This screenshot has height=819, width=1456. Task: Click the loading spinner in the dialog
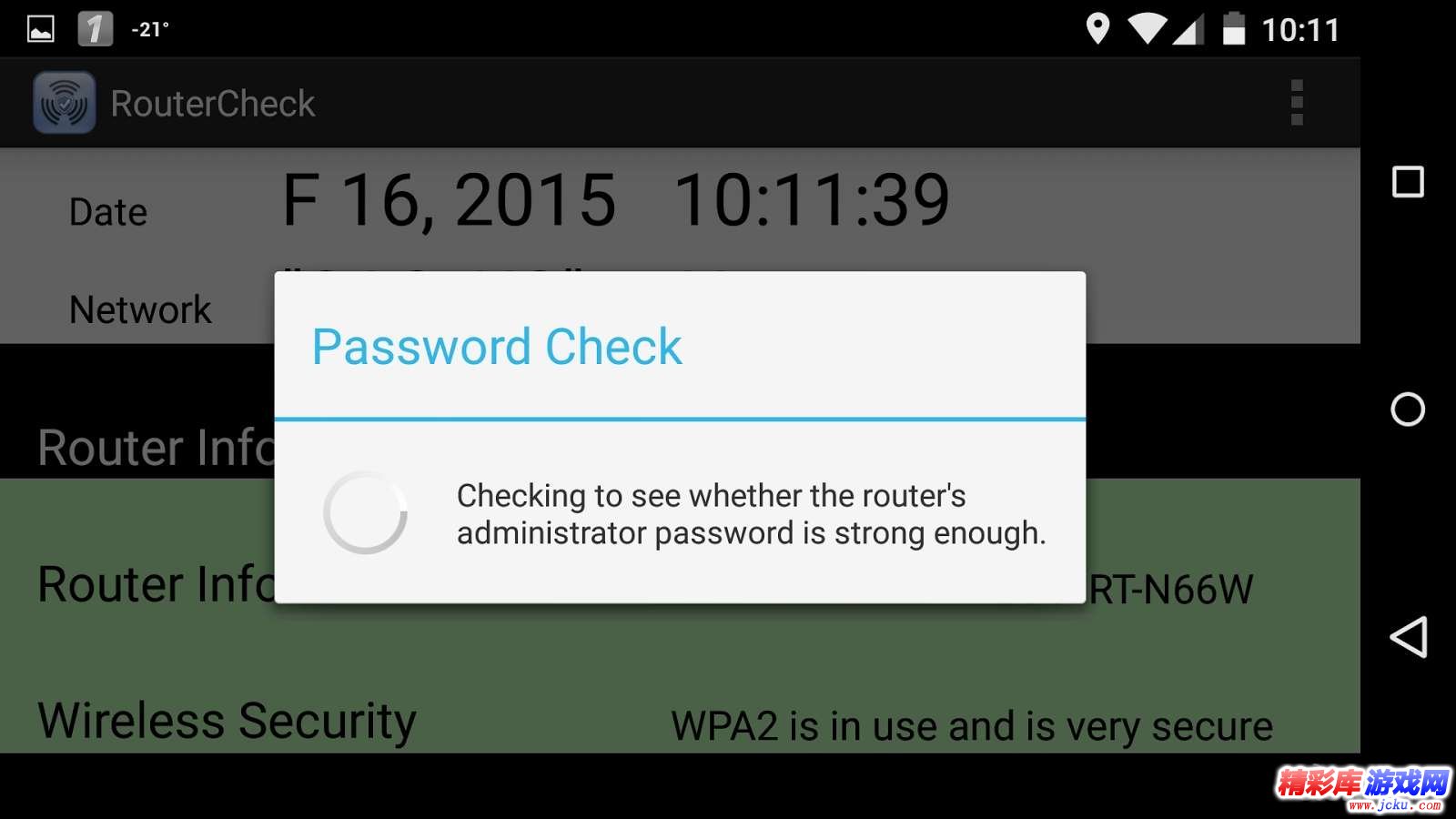pos(365,512)
